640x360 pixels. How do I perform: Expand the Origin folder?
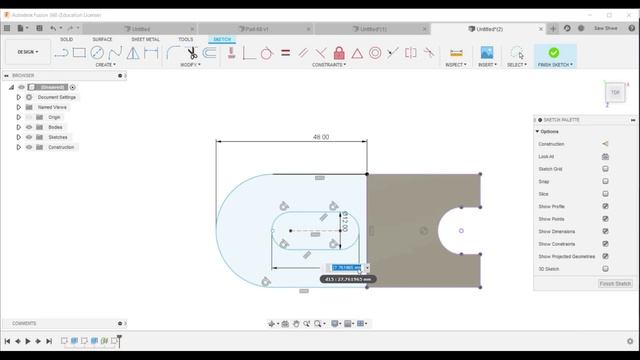18,117
